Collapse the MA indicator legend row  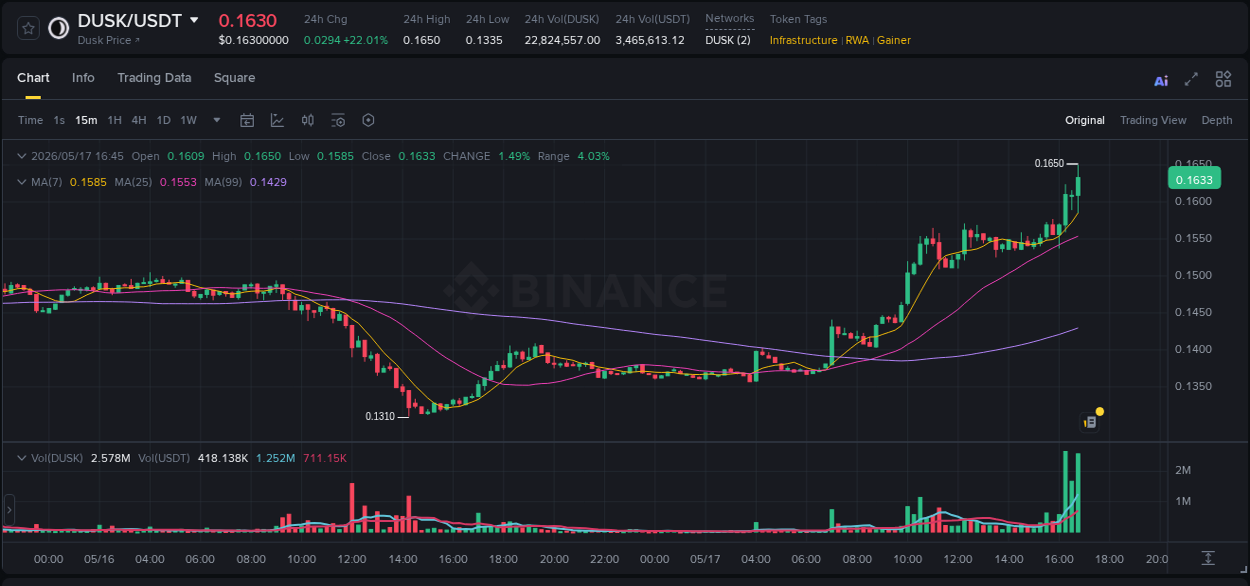pos(21,182)
